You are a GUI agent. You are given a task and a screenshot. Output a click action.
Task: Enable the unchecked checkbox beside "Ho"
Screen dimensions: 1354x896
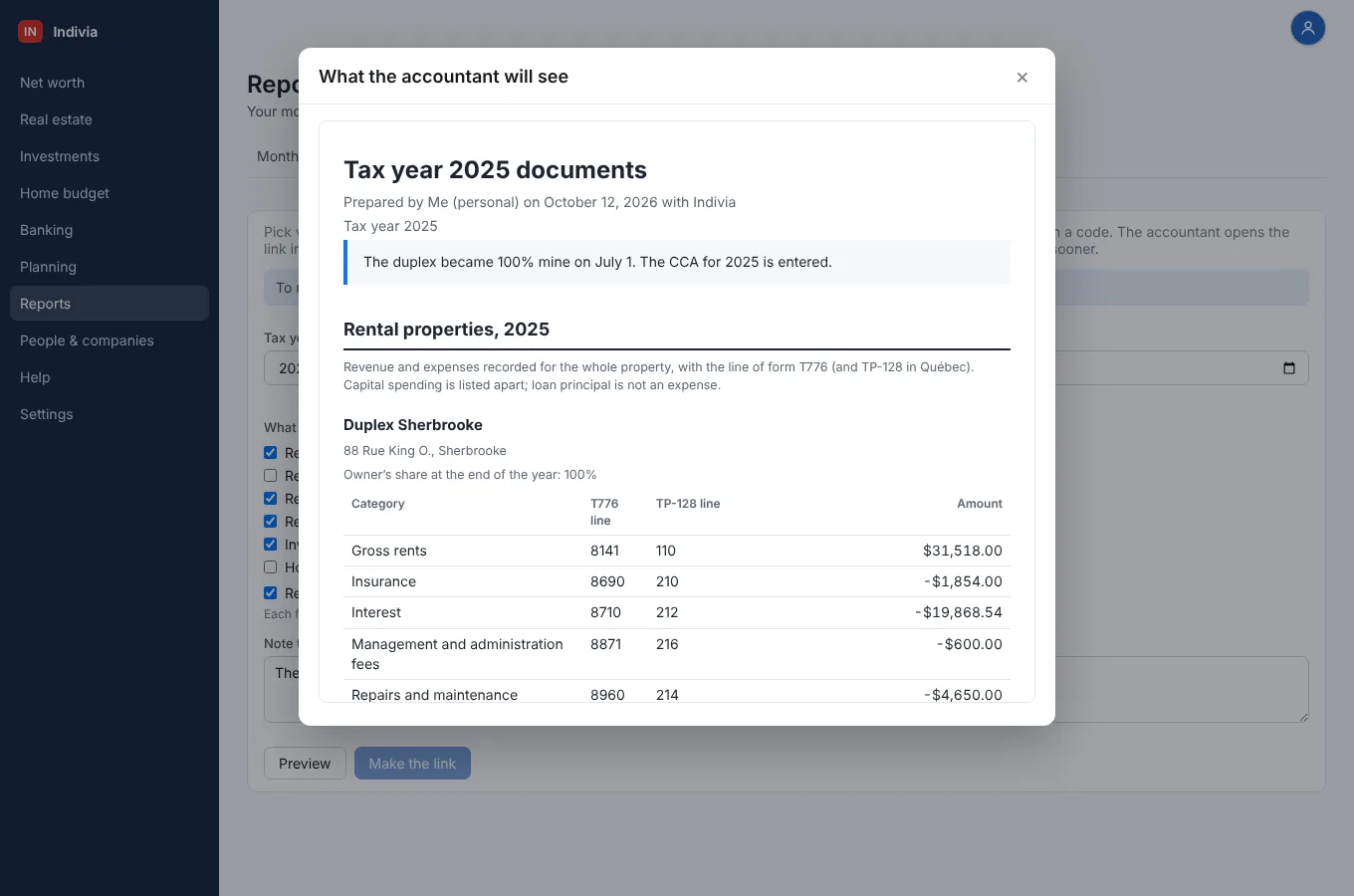pyautogui.click(x=270, y=567)
